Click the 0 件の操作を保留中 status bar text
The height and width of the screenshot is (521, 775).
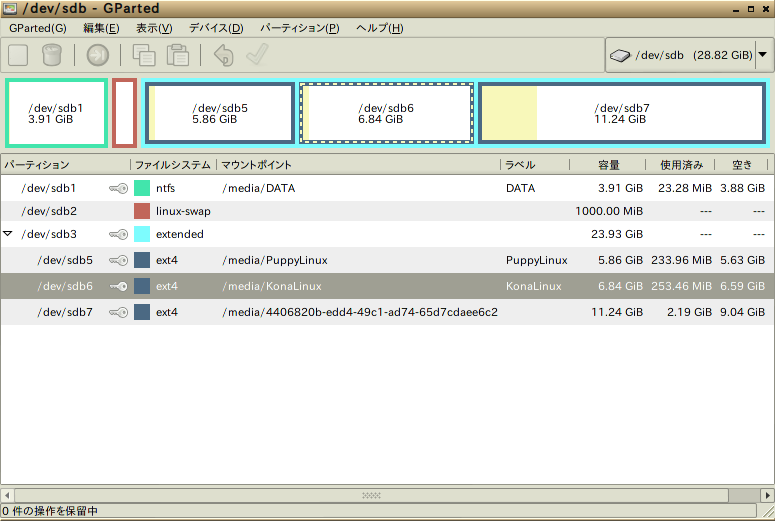[49, 511]
